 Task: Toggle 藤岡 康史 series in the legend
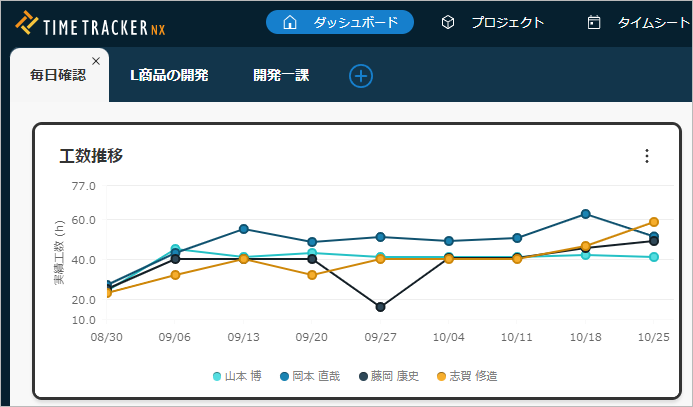pos(388,376)
